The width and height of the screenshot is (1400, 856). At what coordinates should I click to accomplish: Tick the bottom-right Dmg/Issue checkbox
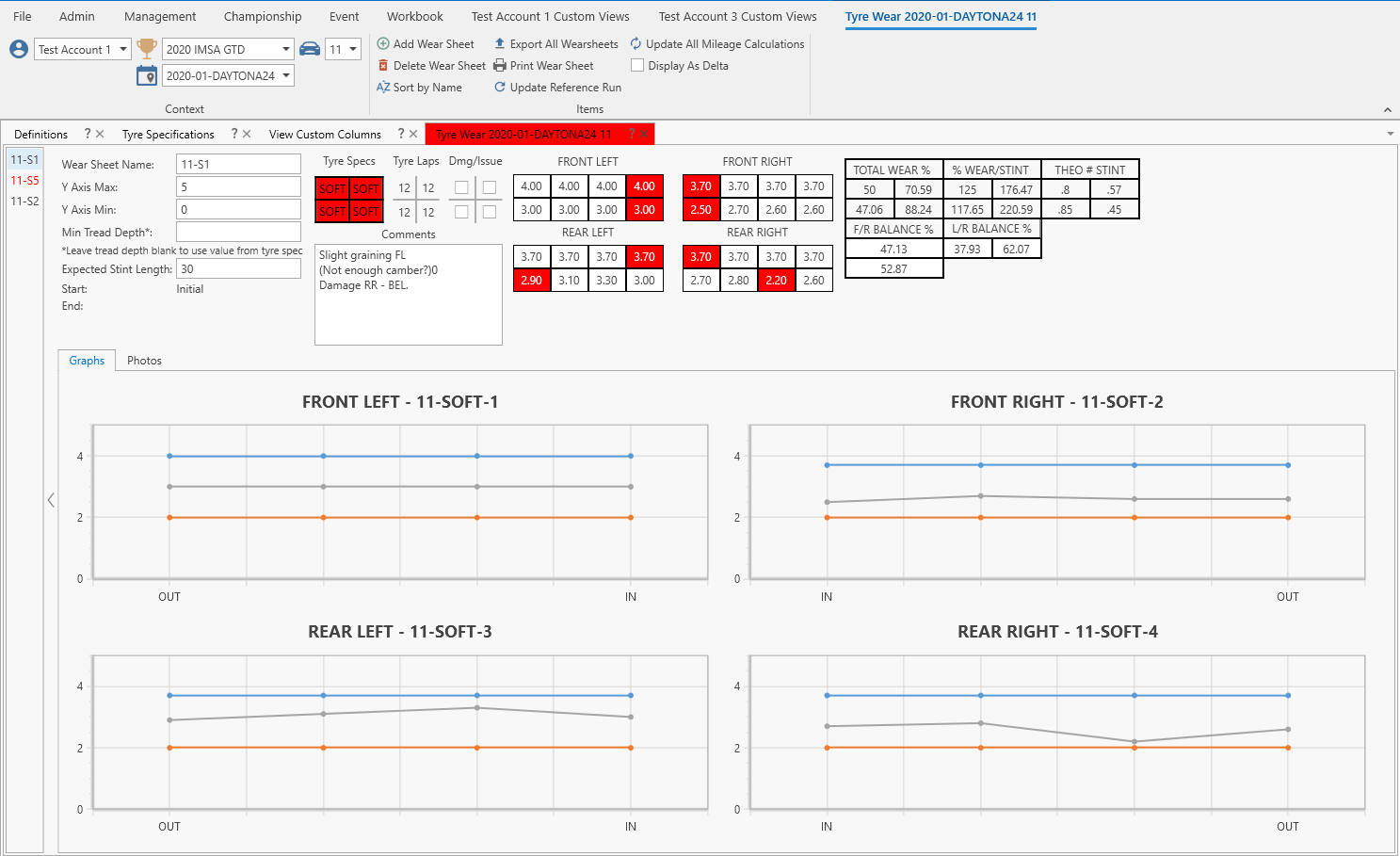(490, 212)
